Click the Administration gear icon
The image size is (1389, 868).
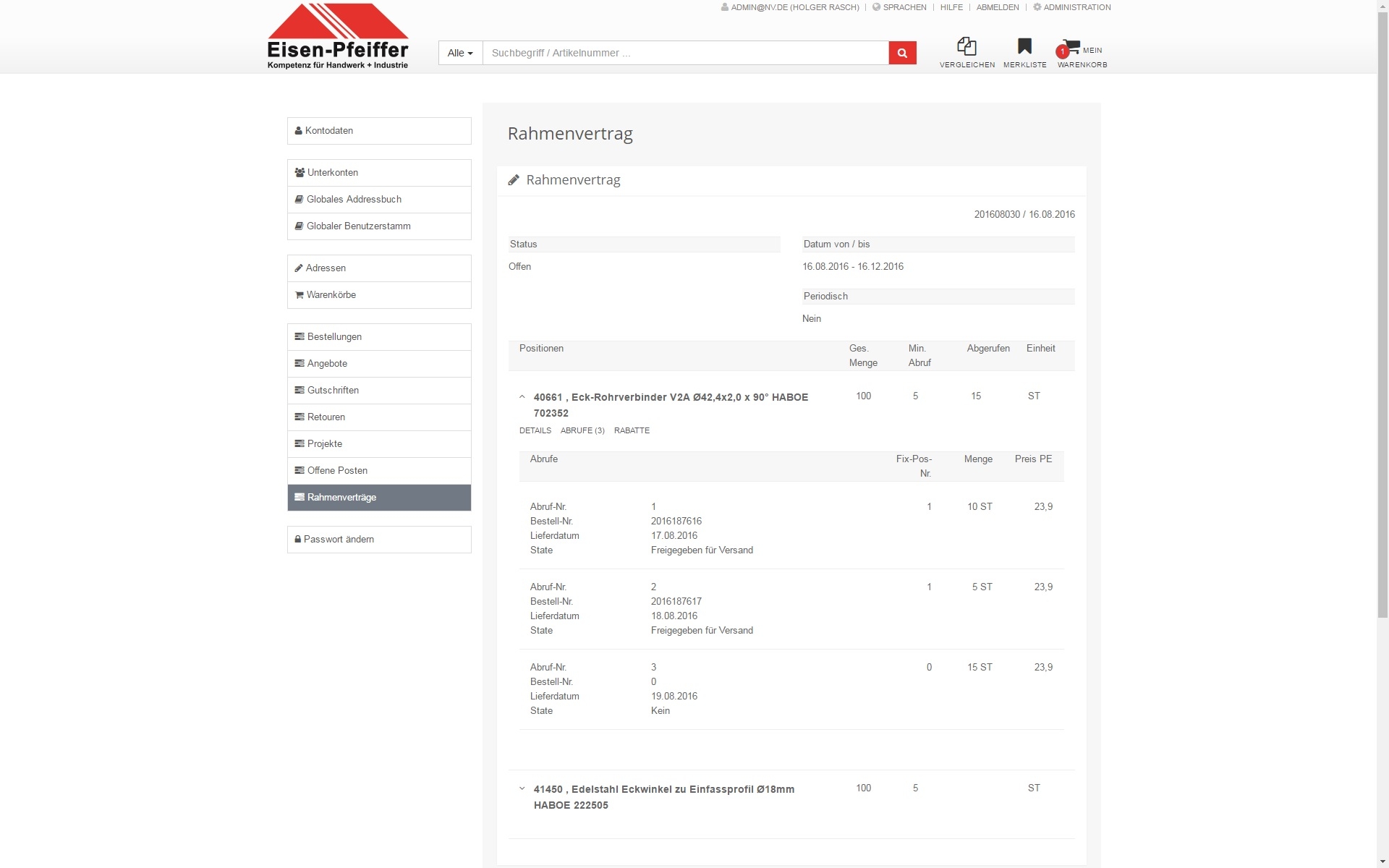1037,7
